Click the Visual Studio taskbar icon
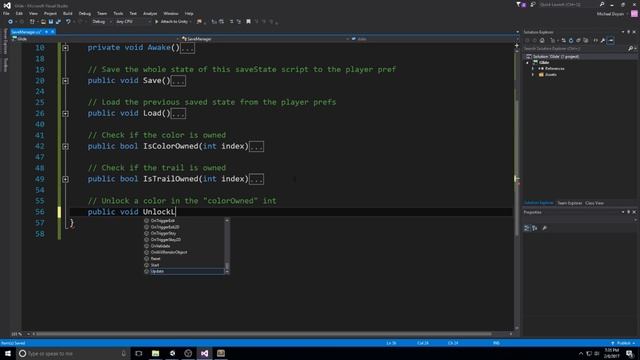This screenshot has height=360, width=640. click(x=204, y=353)
